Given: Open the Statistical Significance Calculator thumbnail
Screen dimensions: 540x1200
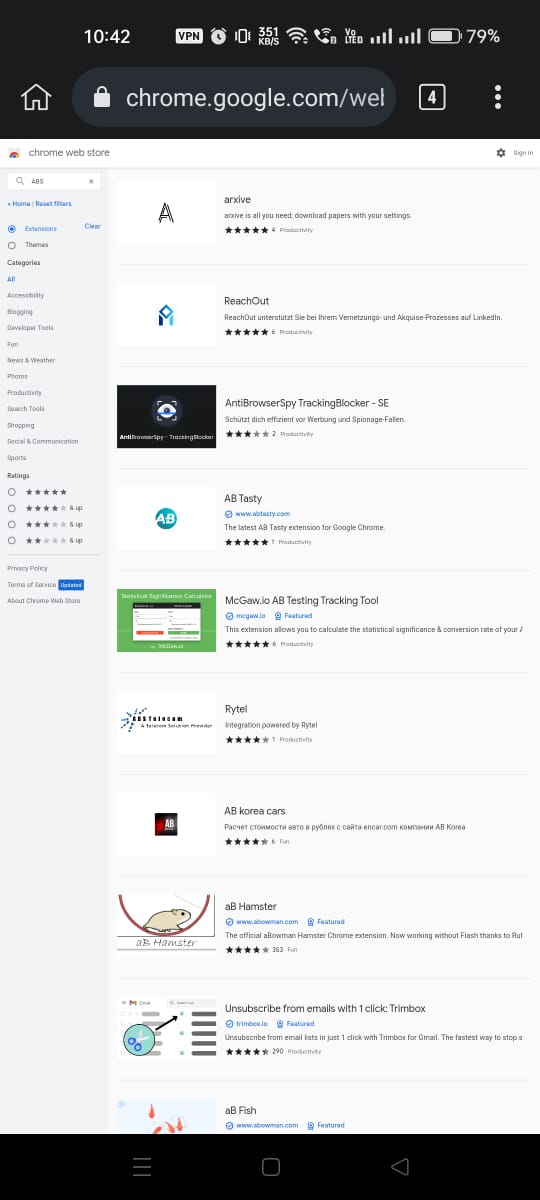Looking at the screenshot, I should (x=166, y=621).
